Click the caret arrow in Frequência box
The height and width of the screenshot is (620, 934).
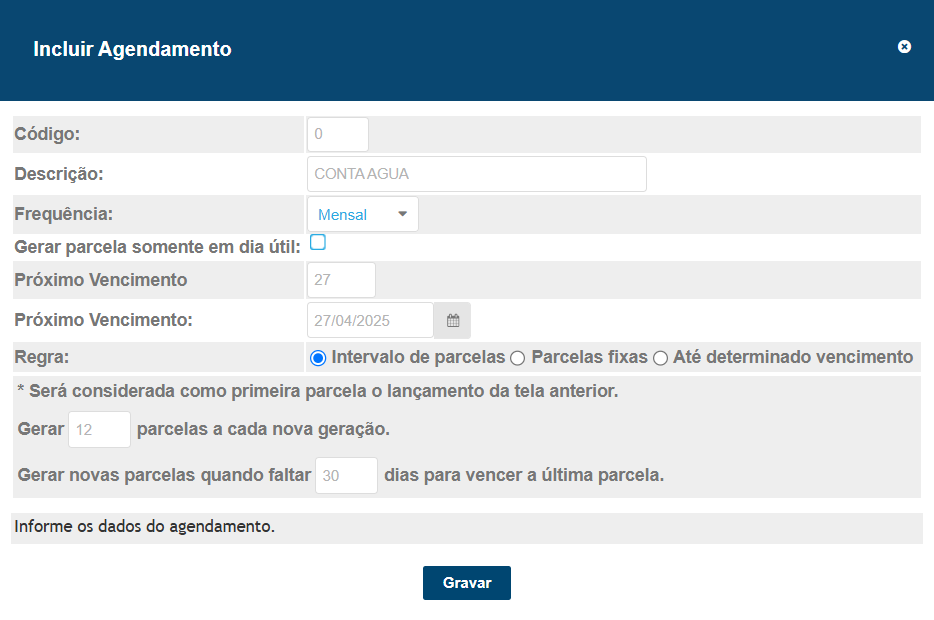click(403, 214)
